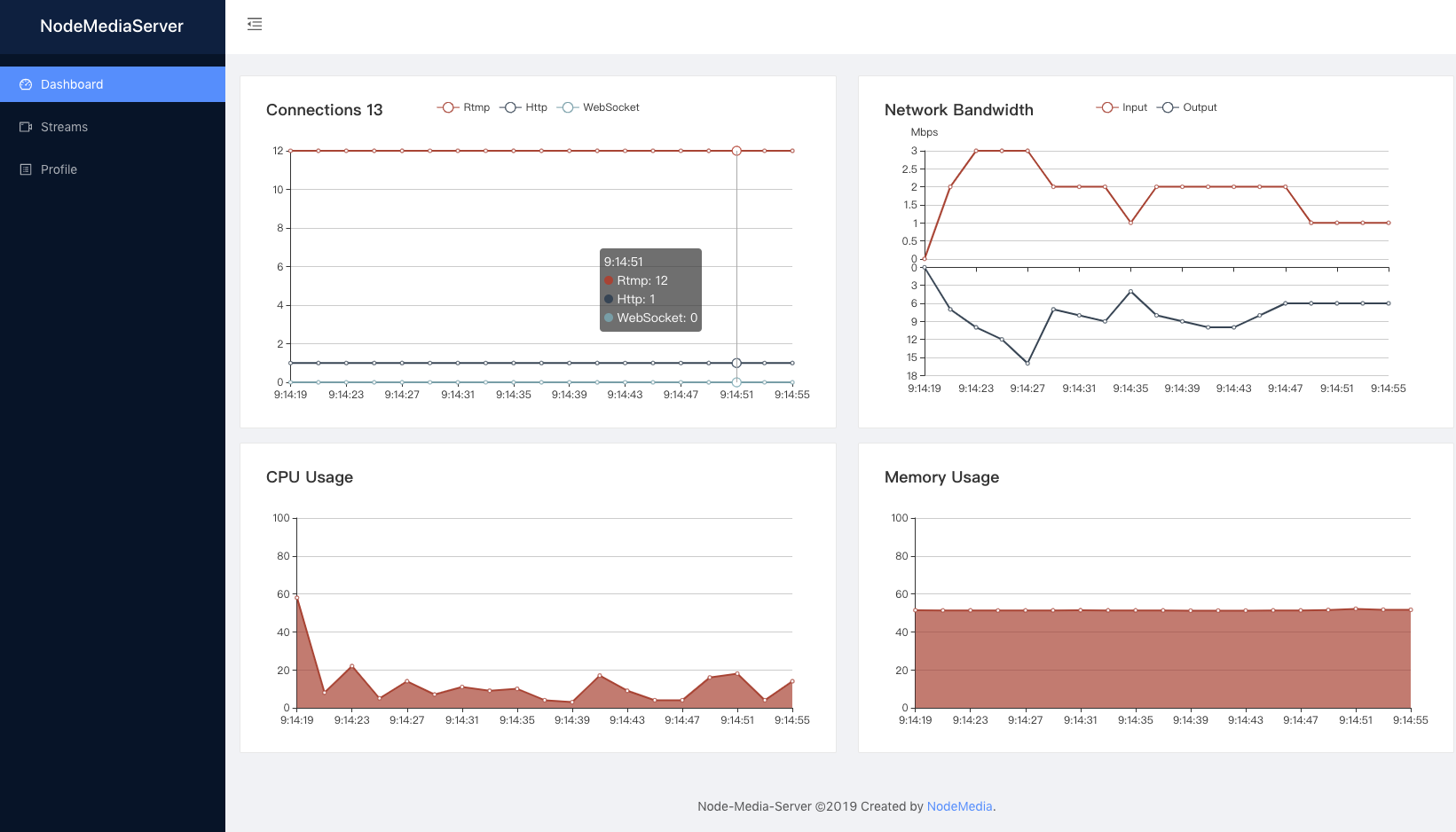Click the Network Bandwidth chart title
1456x832 pixels.
coord(959,110)
